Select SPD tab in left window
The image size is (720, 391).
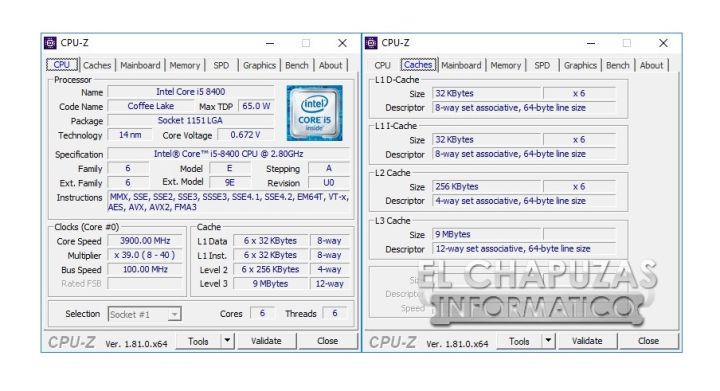point(221,65)
